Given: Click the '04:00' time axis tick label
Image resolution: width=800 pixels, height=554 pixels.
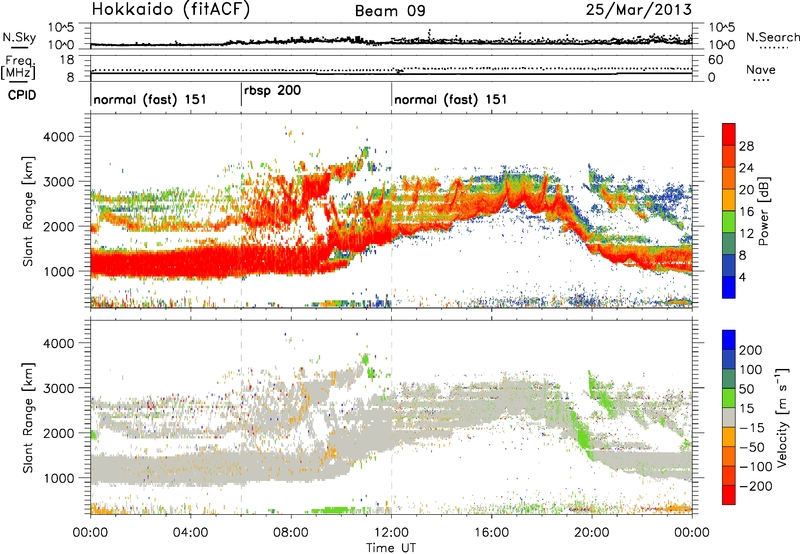Looking at the screenshot, I should (191, 533).
